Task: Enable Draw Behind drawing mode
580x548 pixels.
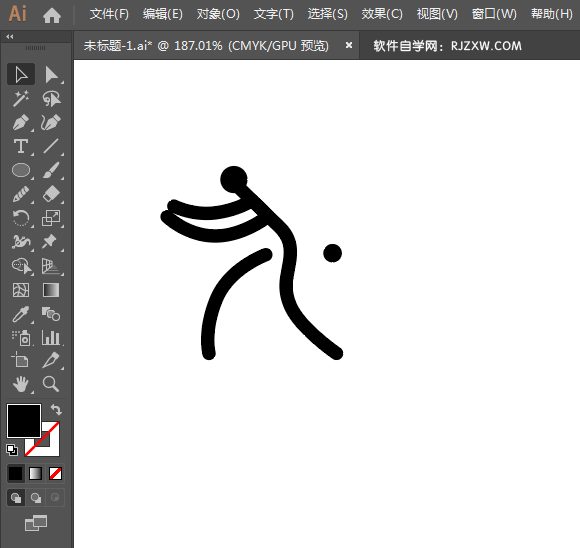Action: 36,498
